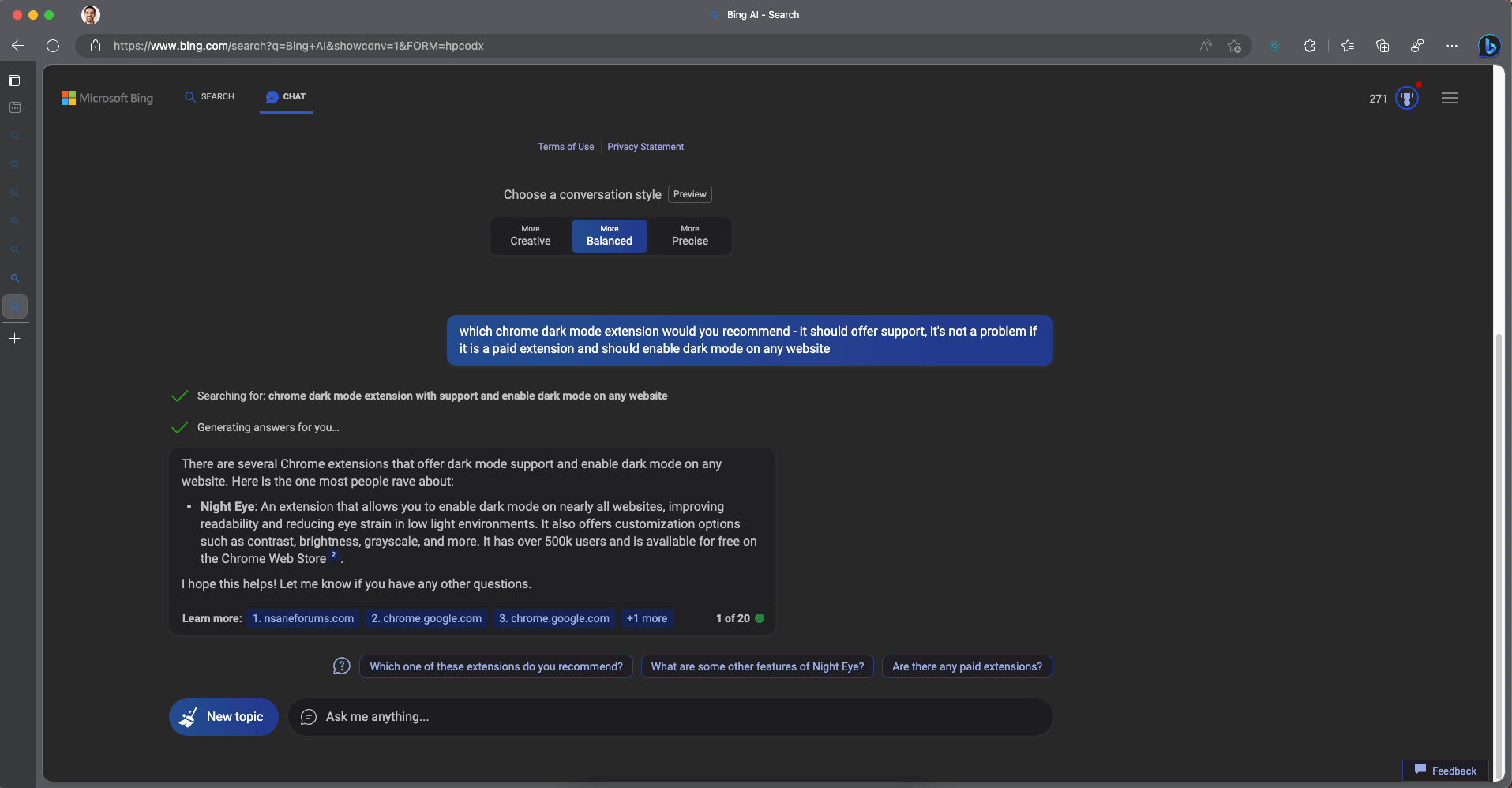Screen dimensions: 1512x788
Task: Select More Precise conversation style
Action: click(690, 236)
